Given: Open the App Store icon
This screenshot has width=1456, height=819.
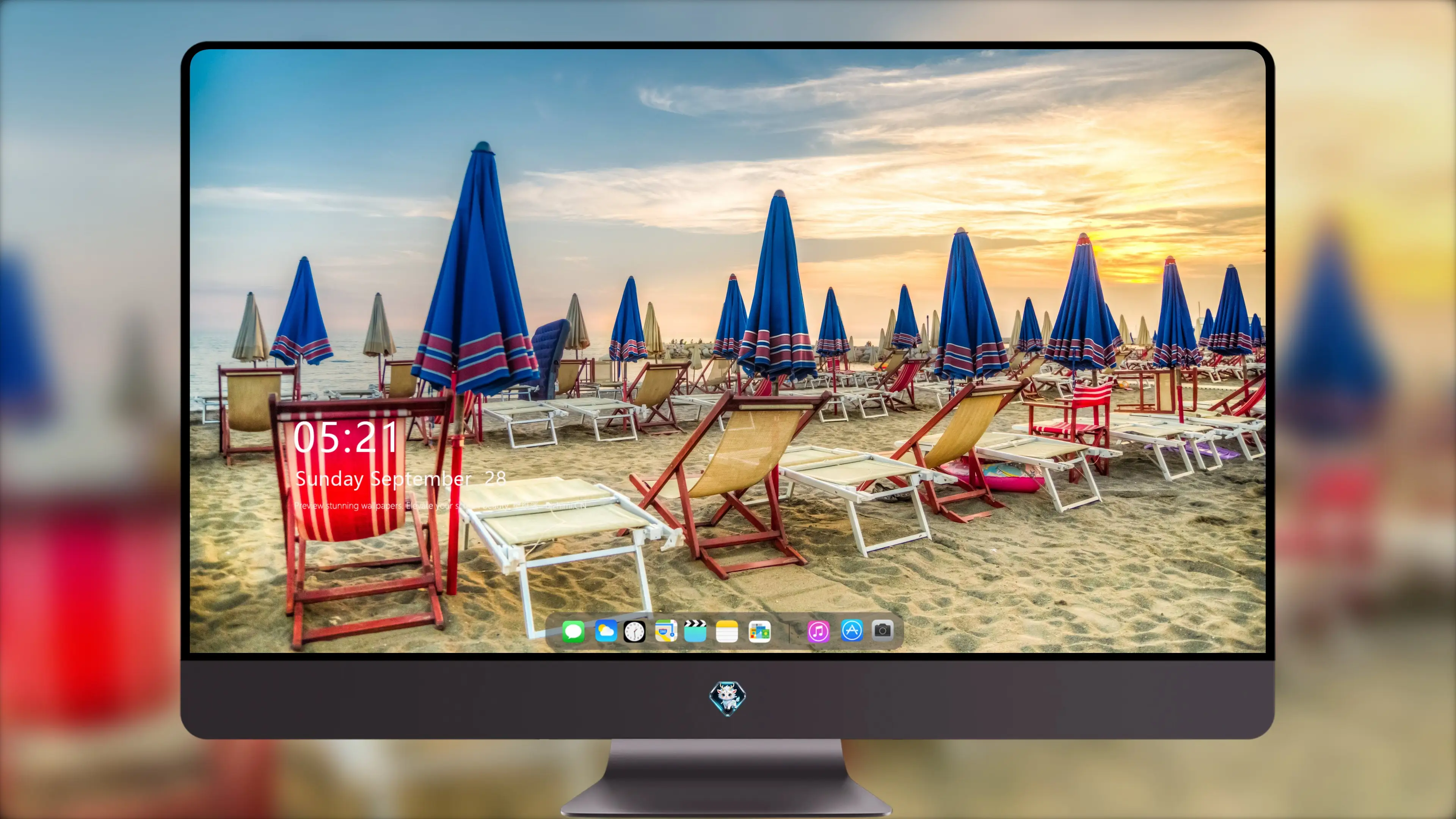Looking at the screenshot, I should [852, 630].
